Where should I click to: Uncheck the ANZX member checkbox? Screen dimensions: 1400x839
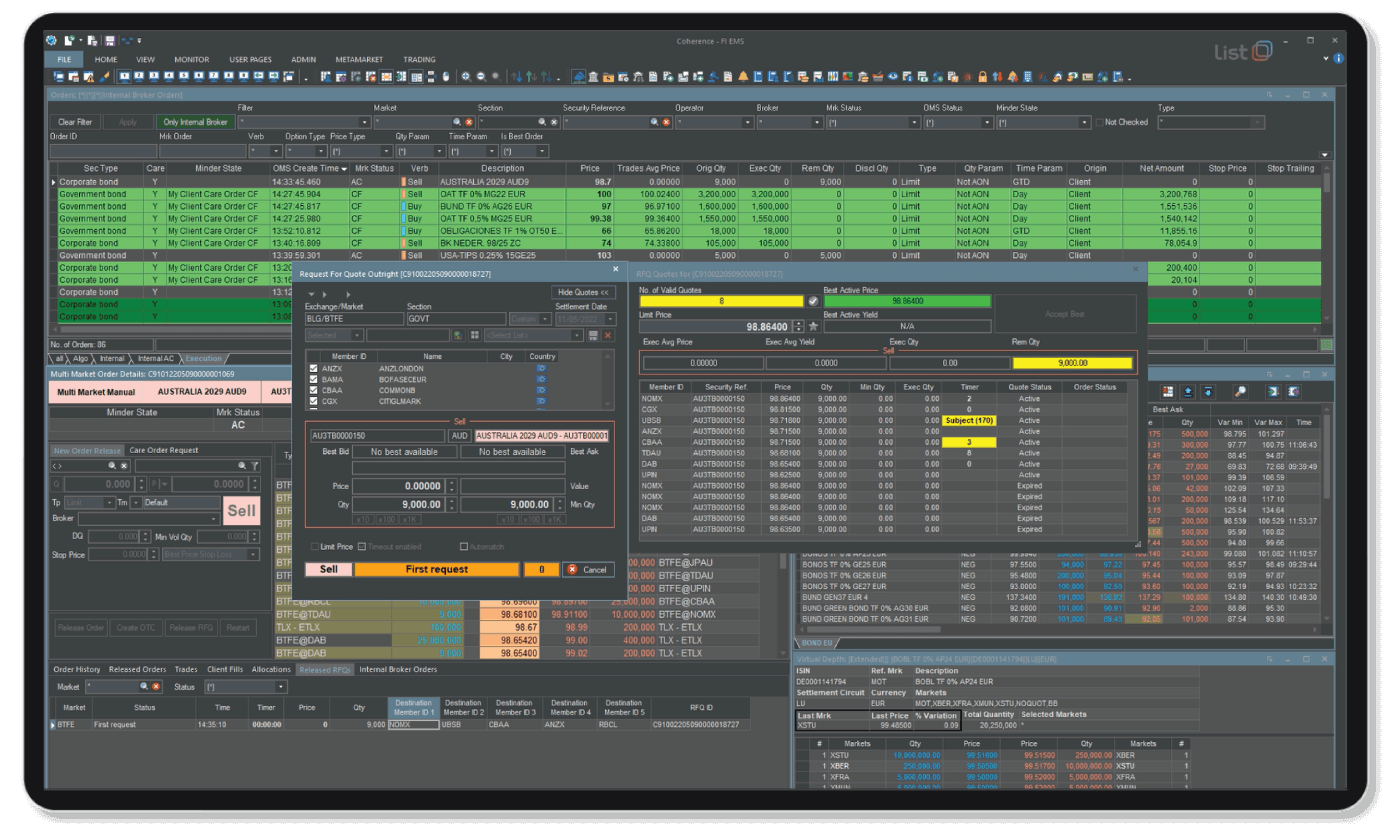tap(313, 368)
